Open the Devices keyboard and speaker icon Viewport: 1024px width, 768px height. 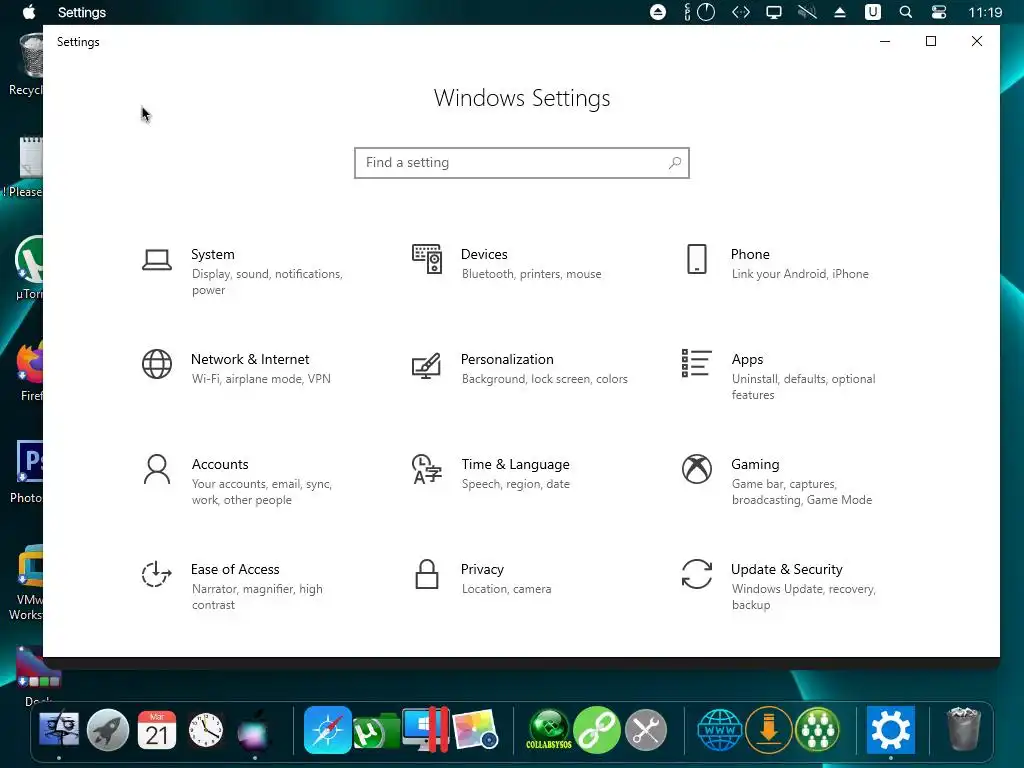point(426,259)
